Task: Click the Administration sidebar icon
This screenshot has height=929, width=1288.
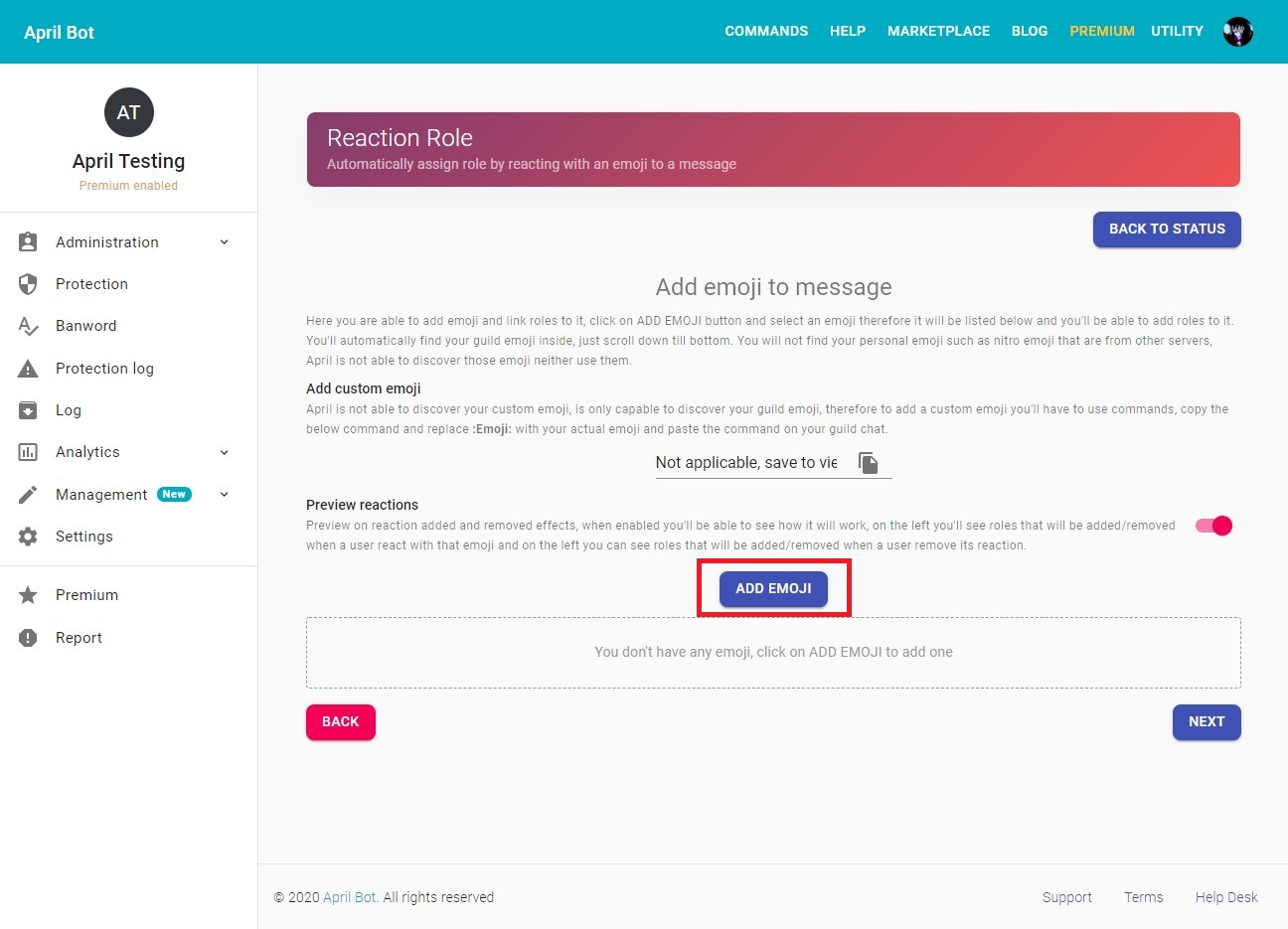Action: (28, 241)
